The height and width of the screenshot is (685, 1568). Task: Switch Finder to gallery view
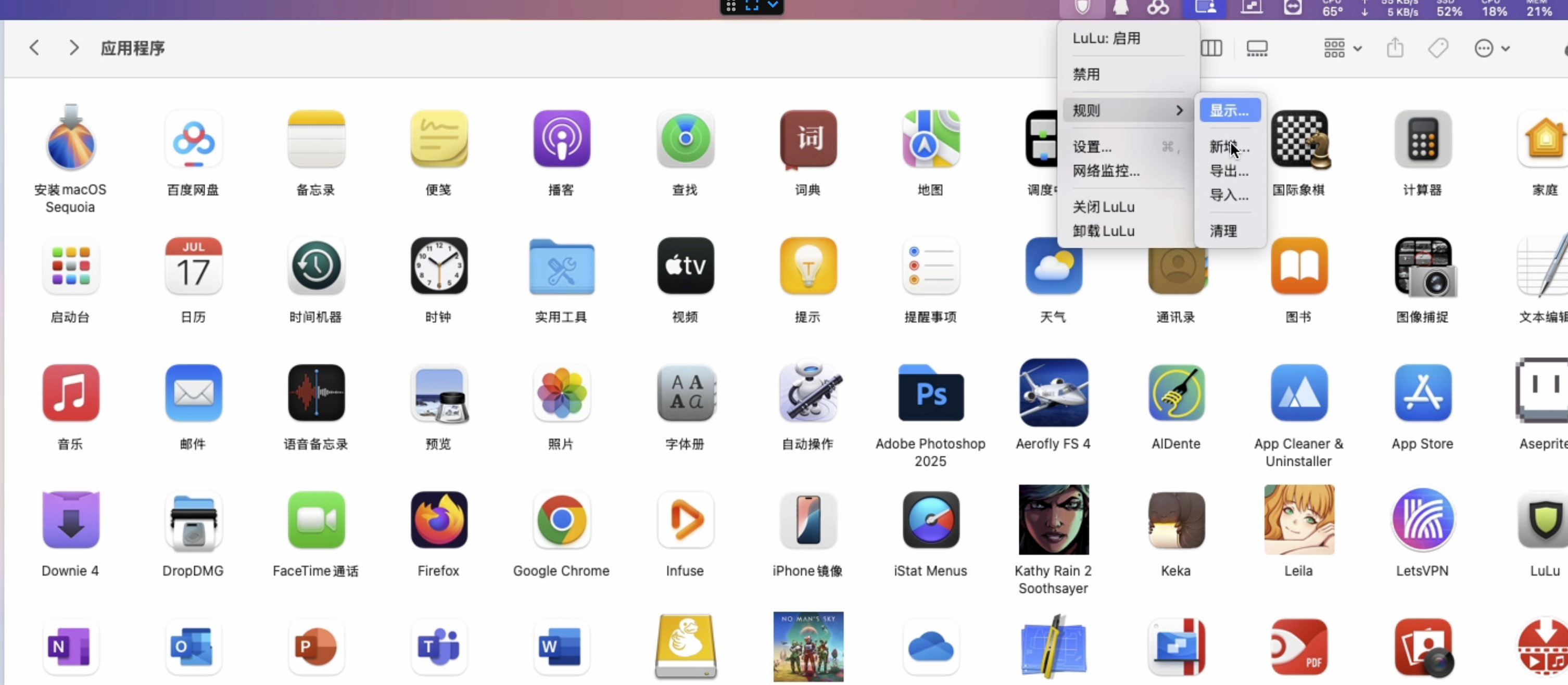[1256, 48]
